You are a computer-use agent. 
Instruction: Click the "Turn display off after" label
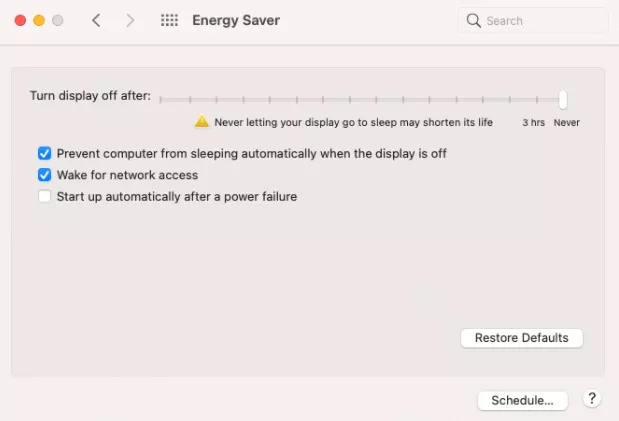tap(90, 96)
